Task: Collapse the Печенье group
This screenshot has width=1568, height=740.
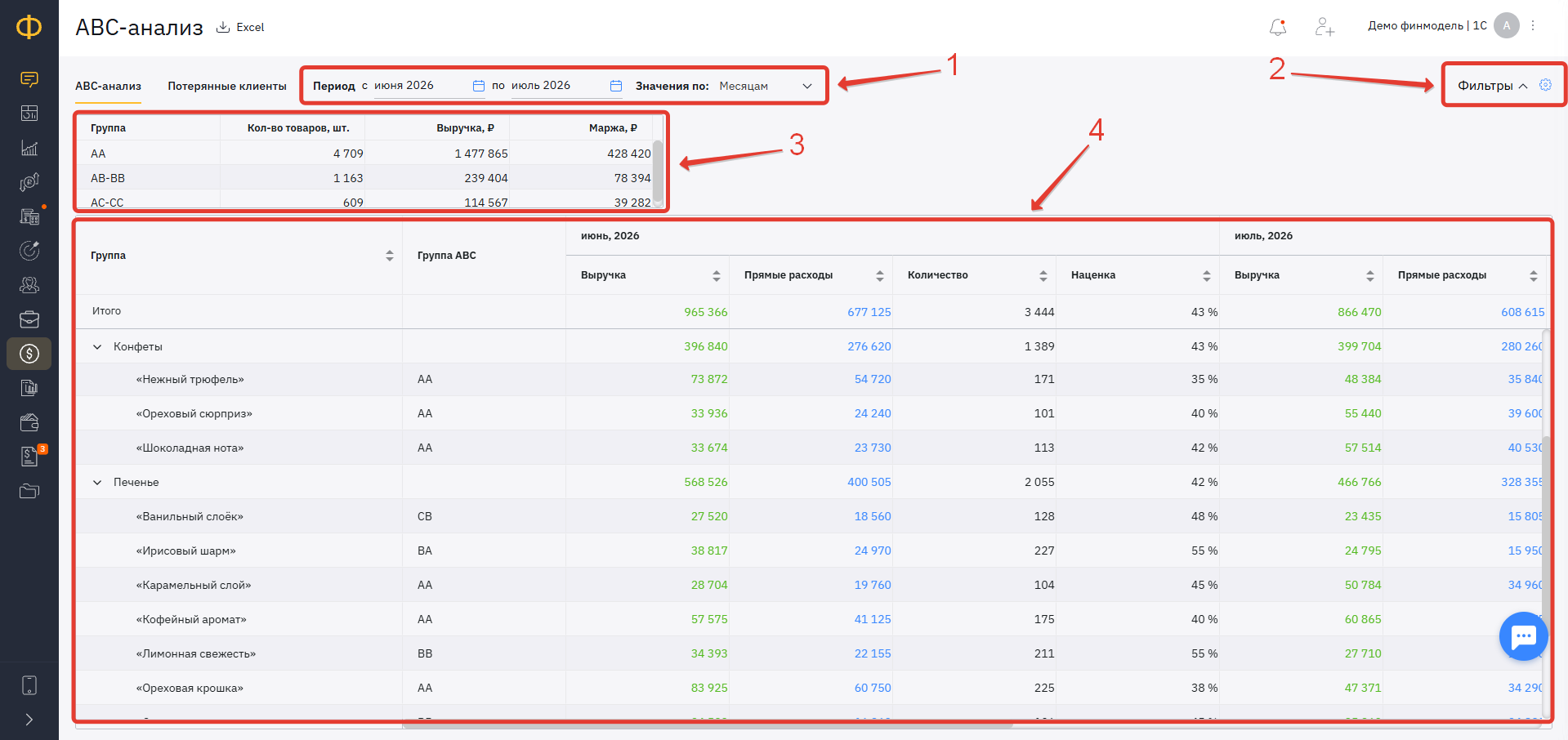Action: tap(97, 483)
